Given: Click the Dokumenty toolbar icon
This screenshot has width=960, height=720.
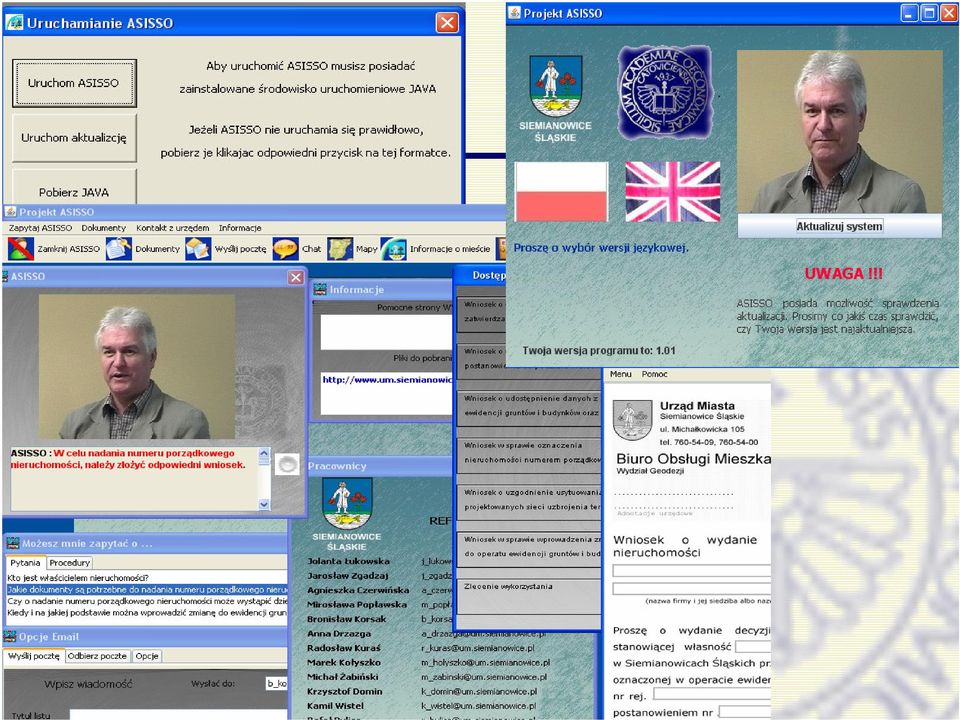Looking at the screenshot, I should coord(119,249).
